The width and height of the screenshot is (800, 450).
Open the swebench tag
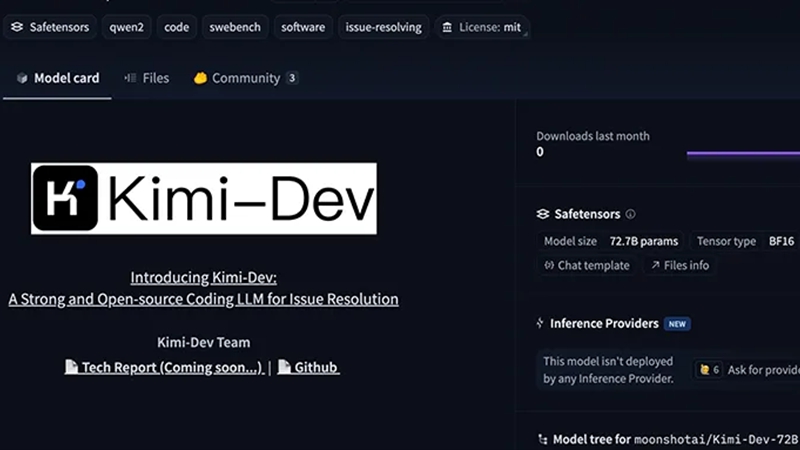(x=235, y=27)
